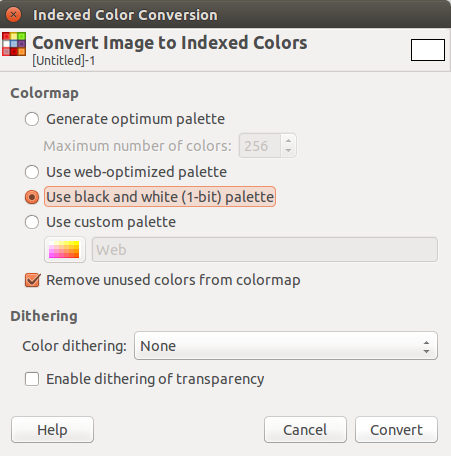Screen dimensions: 451x456
Task: Open Help for this dialog
Action: 52,430
